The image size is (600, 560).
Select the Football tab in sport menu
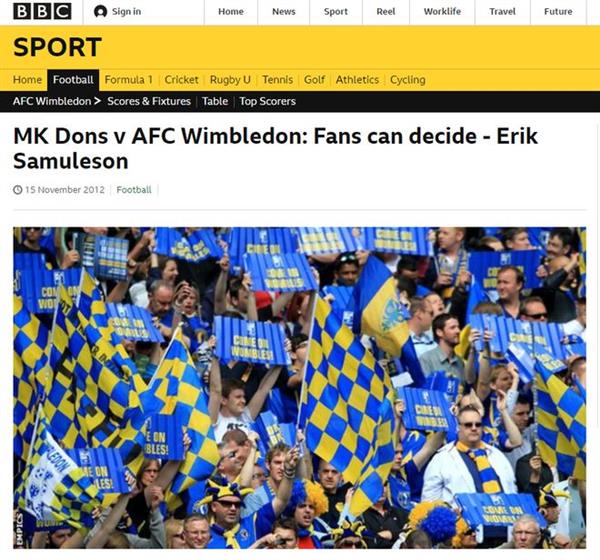[x=73, y=80]
